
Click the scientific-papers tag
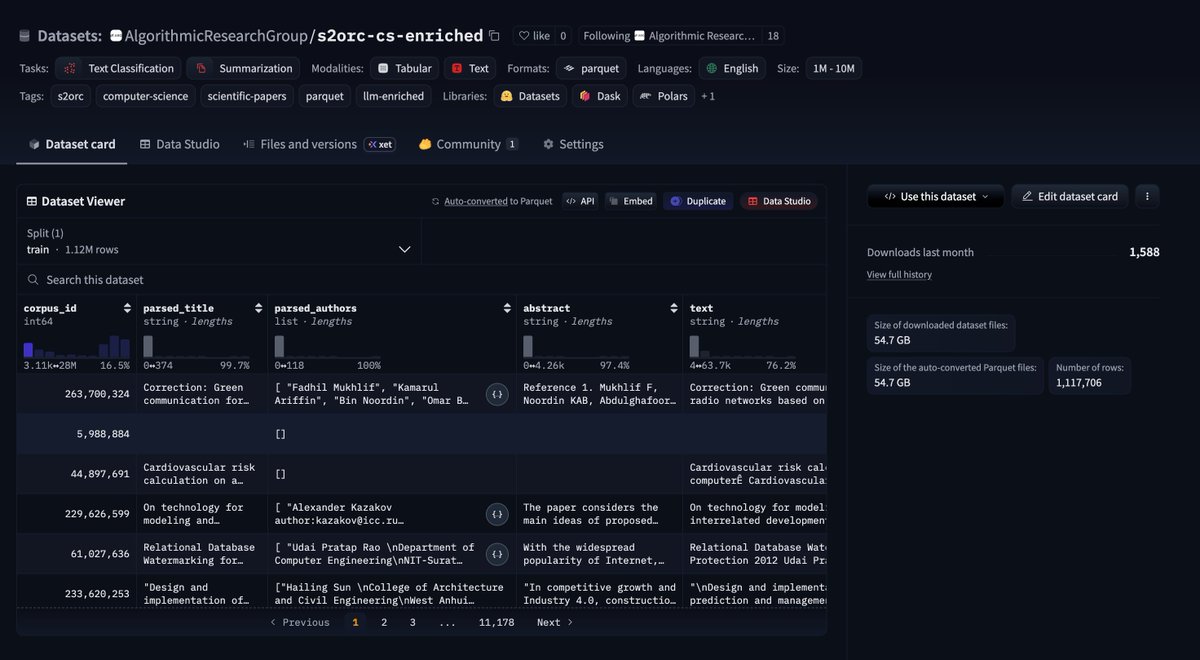coord(247,96)
